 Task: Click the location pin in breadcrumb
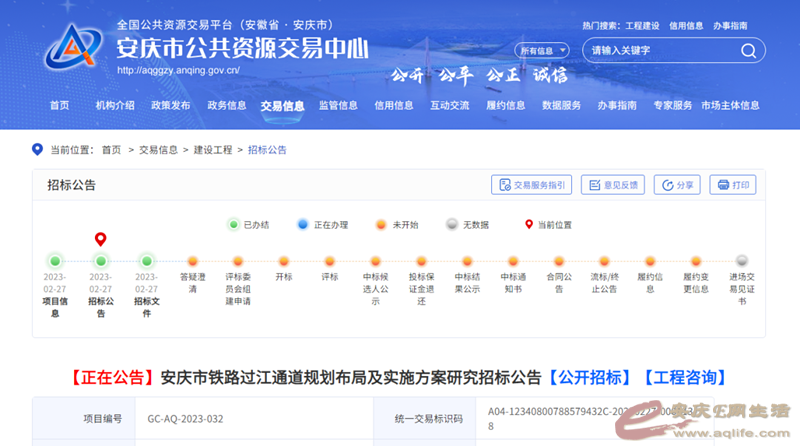click(38, 150)
